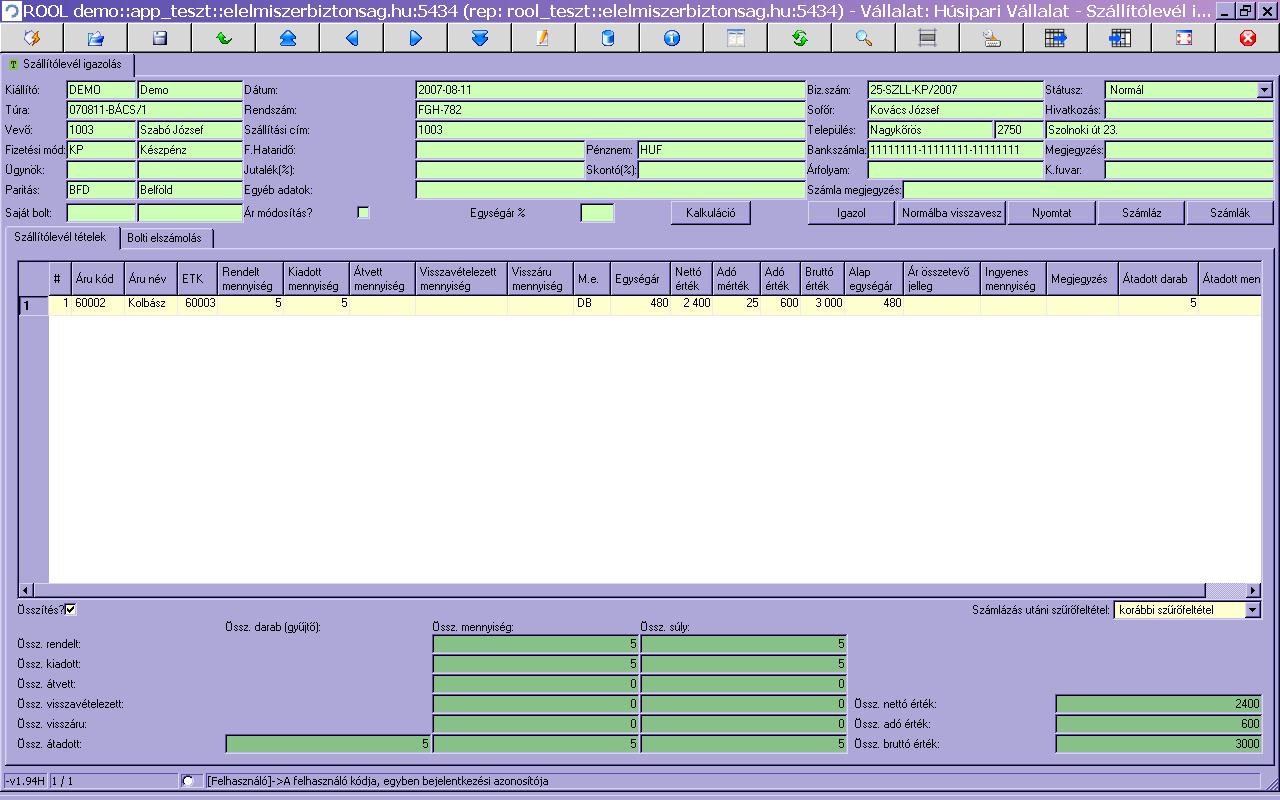Go to previous record with left arrow
Image resolution: width=1280 pixels, height=800 pixels.
tap(352, 38)
